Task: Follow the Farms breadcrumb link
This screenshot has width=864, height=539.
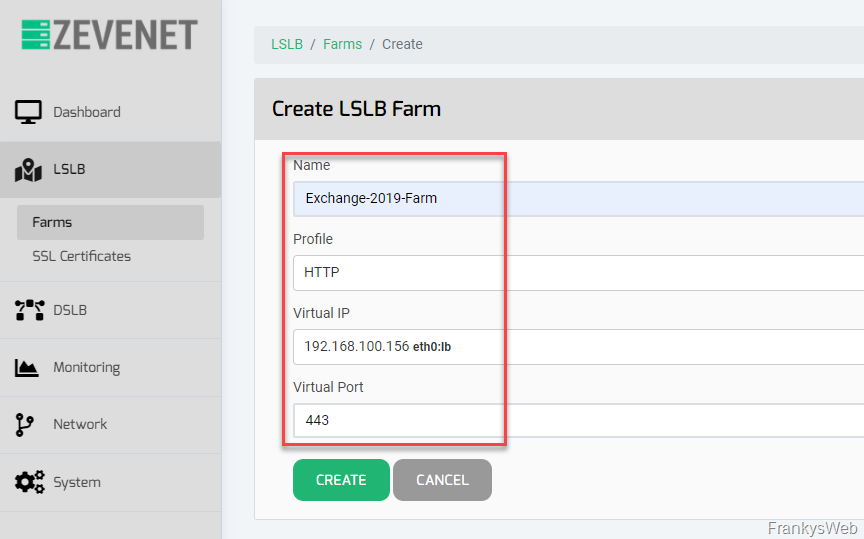Action: pos(342,44)
